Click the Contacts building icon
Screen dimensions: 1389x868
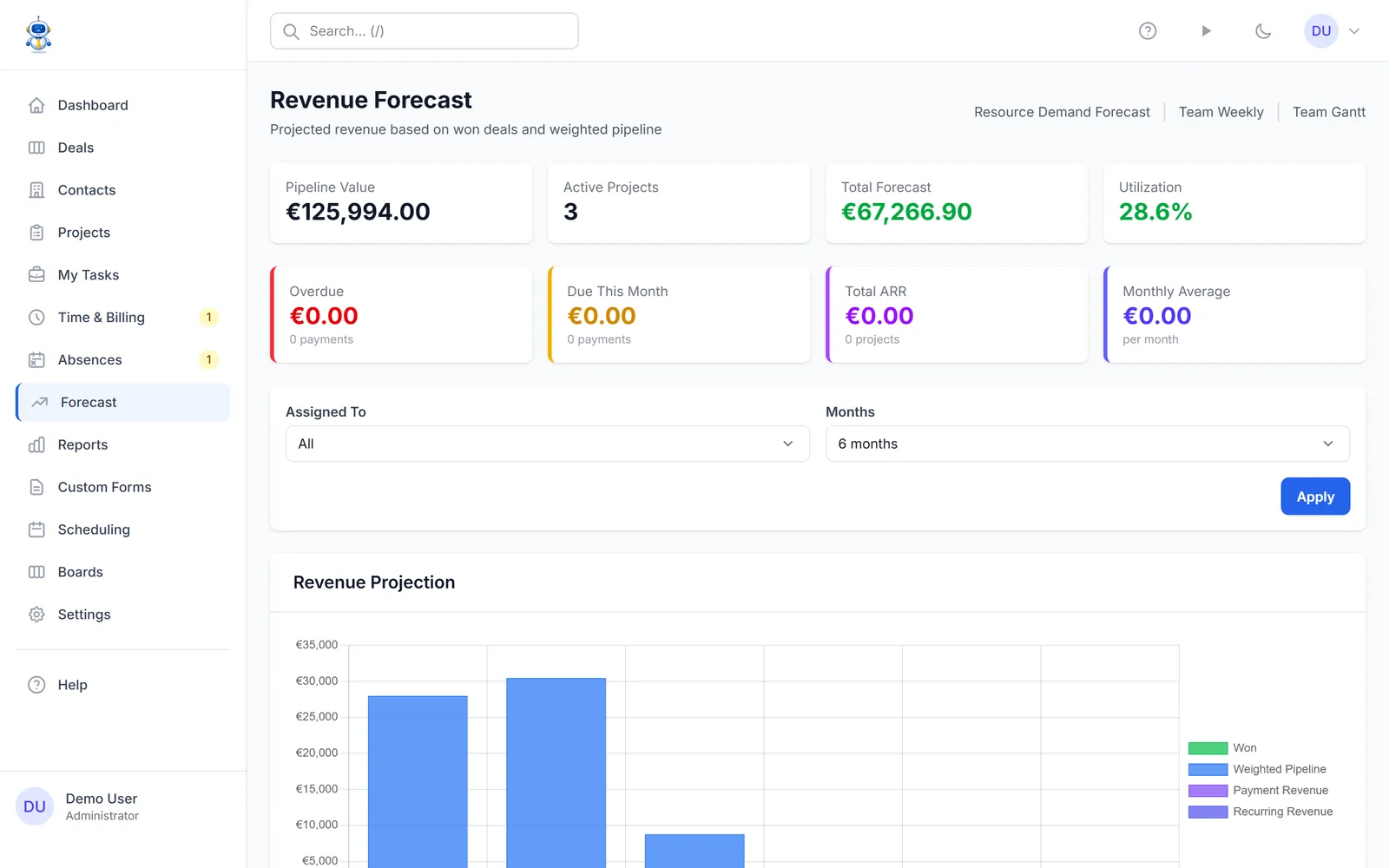[x=36, y=190]
